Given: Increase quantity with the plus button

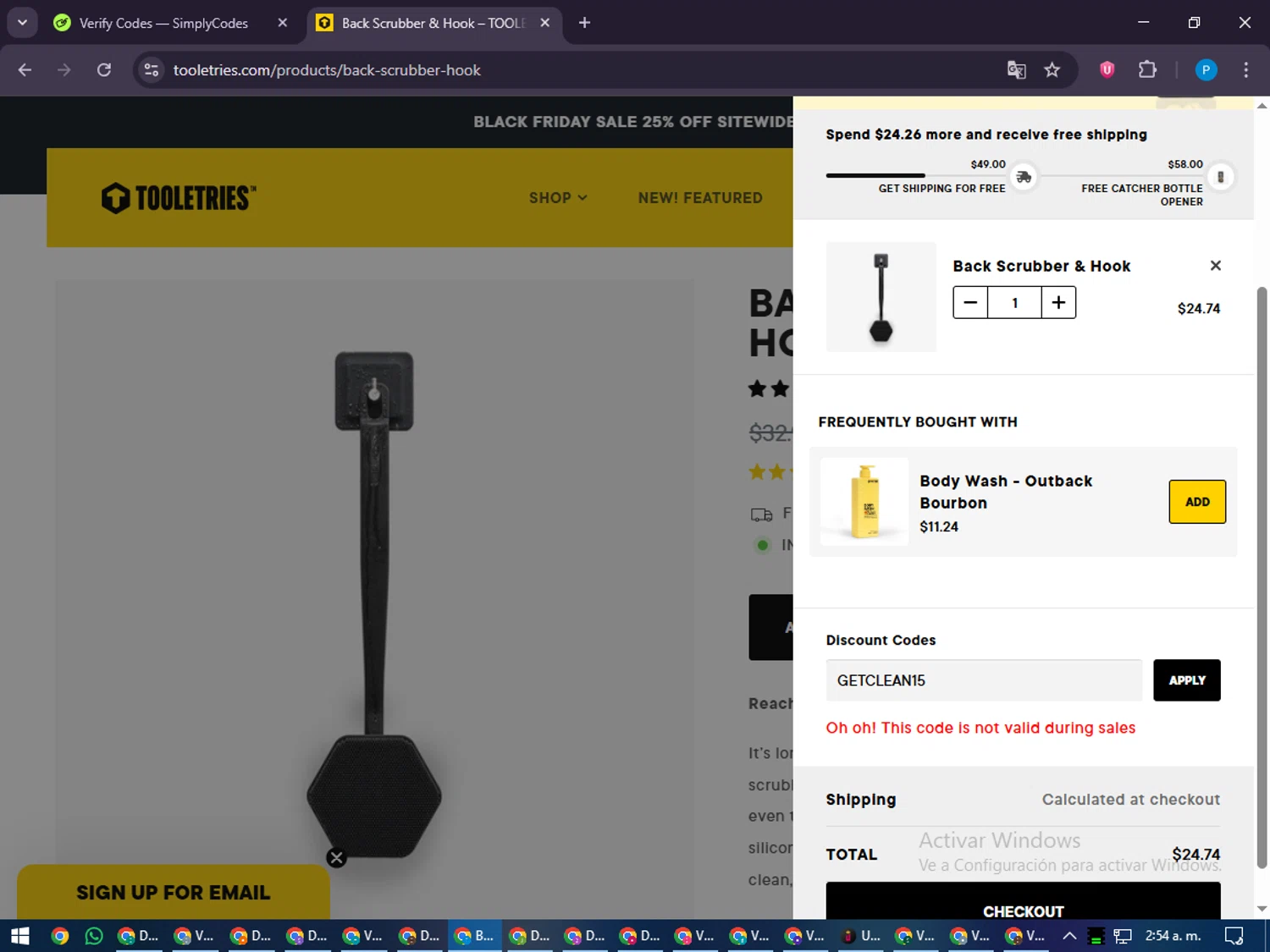Looking at the screenshot, I should [1058, 303].
